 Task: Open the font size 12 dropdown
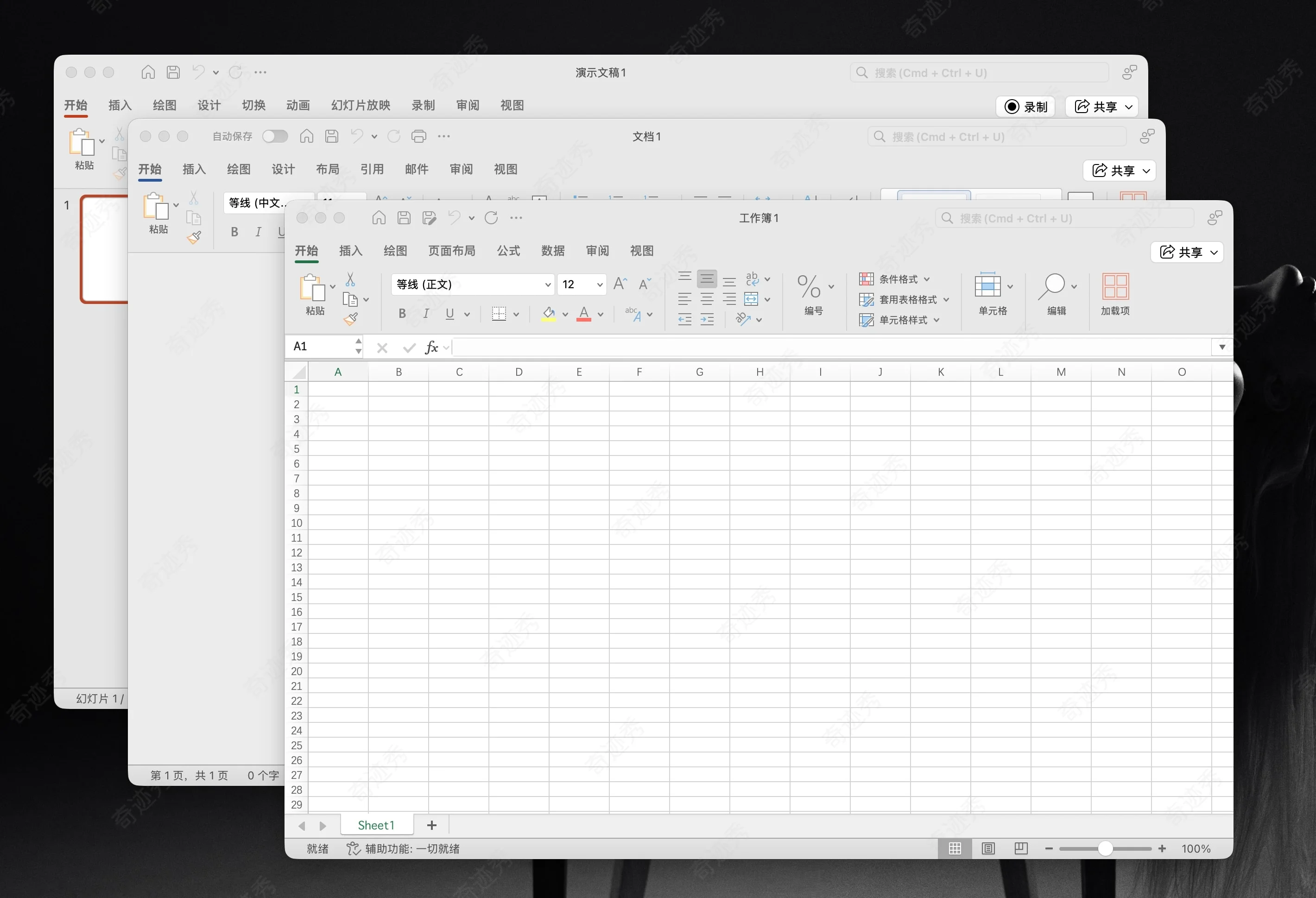(x=599, y=284)
